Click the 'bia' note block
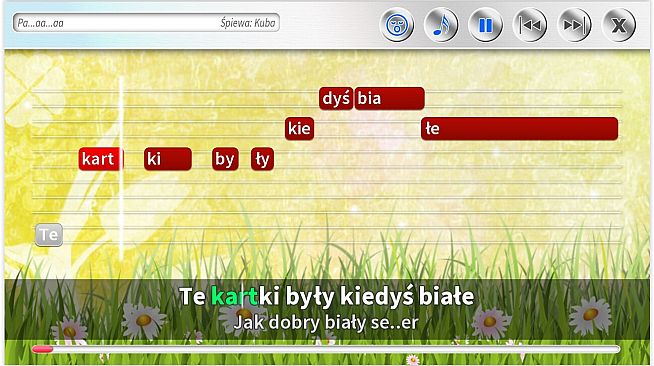 click(390, 98)
